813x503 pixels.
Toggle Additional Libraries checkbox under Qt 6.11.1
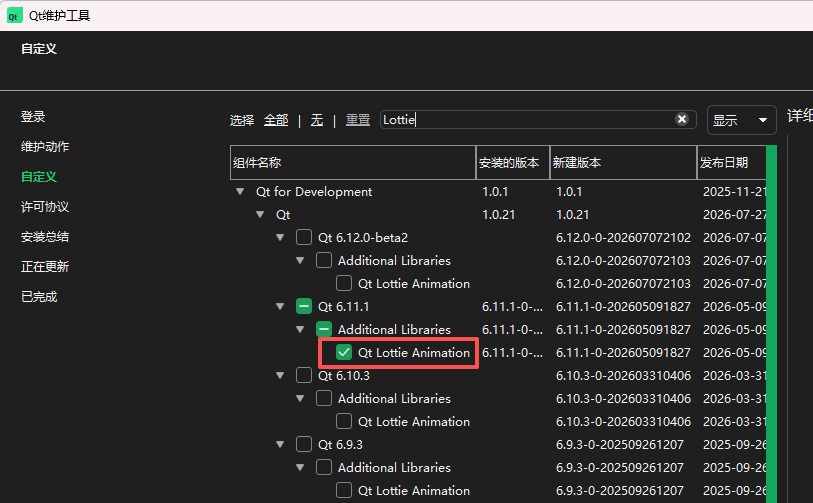tap(324, 329)
